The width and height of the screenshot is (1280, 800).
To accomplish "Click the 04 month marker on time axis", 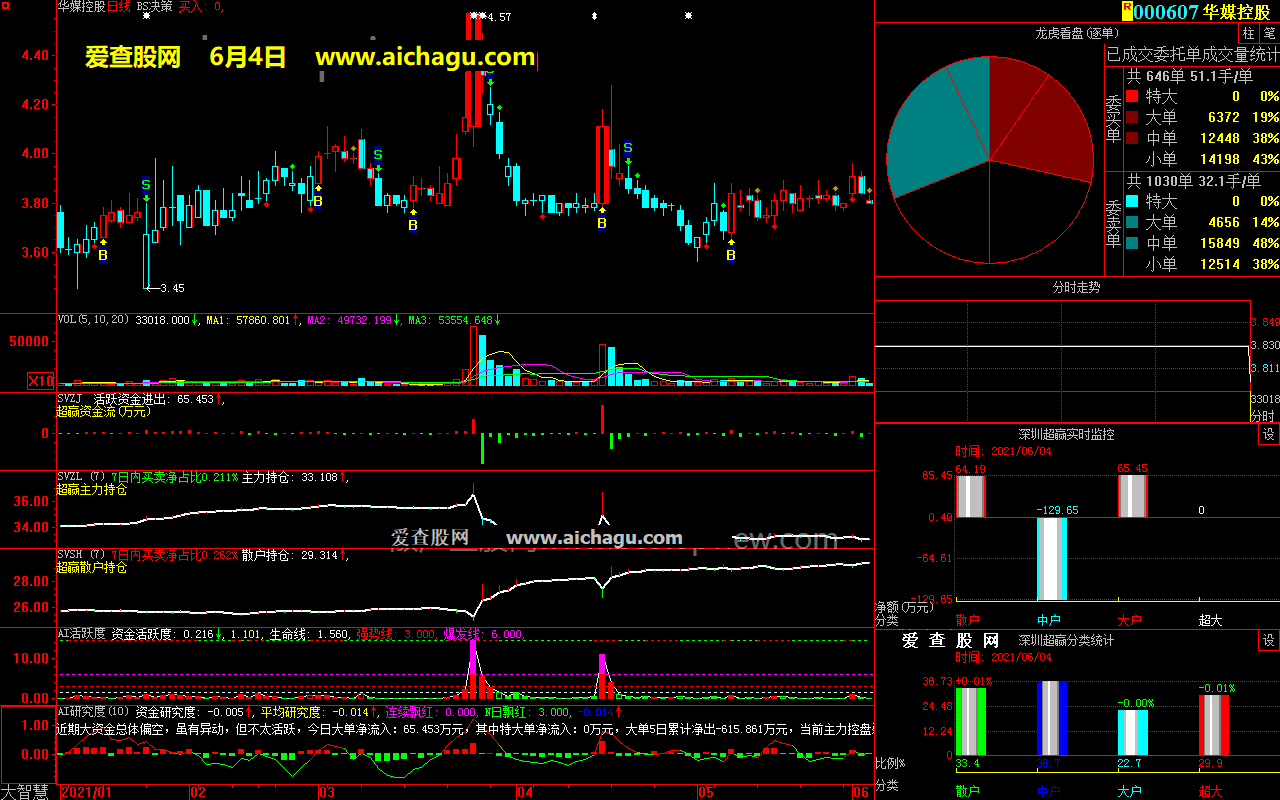I will (x=524, y=792).
